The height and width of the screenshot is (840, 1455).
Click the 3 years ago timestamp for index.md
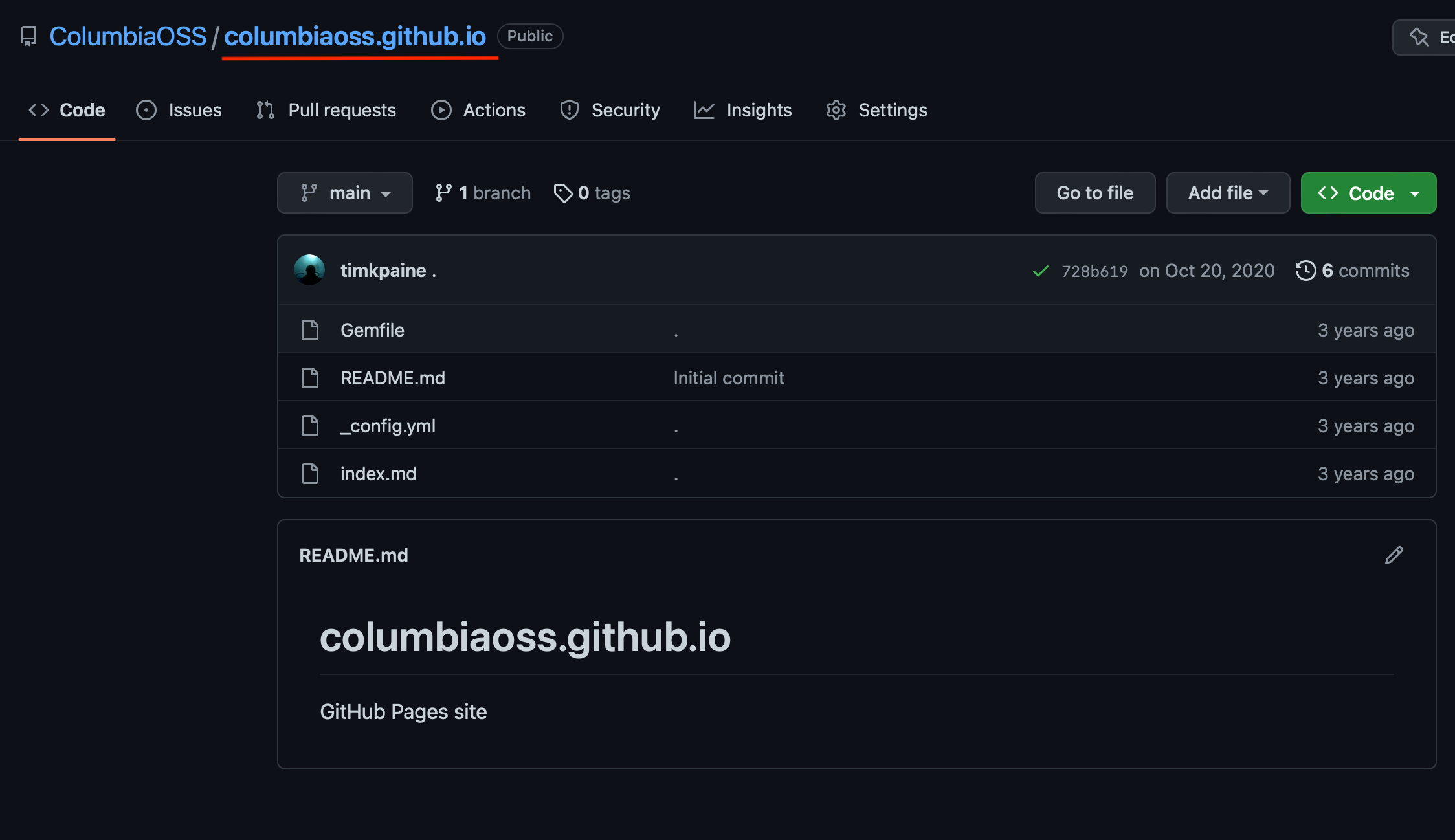point(1366,474)
